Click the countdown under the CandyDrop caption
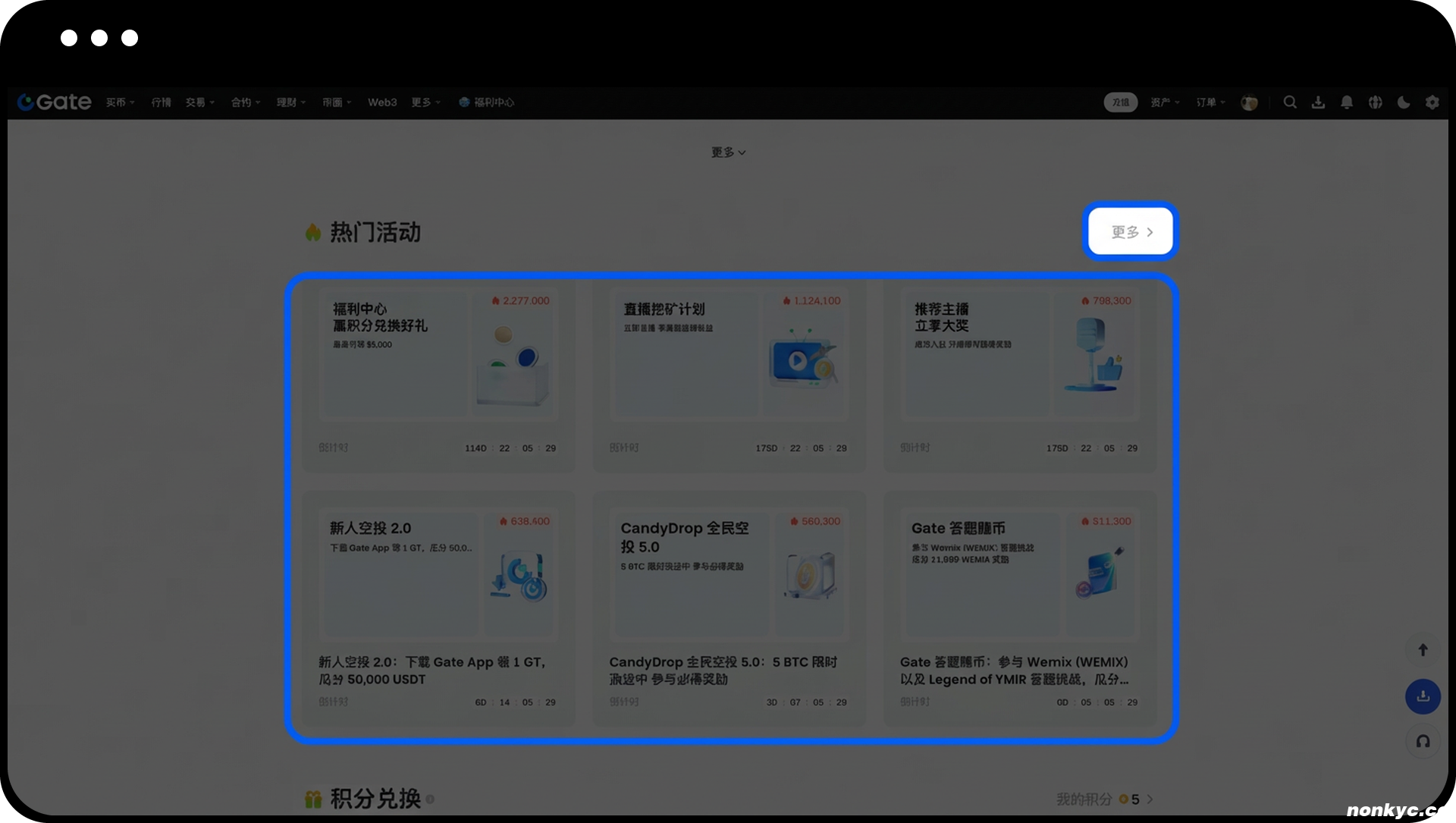Viewport: 1456px width, 823px height. 807,702
